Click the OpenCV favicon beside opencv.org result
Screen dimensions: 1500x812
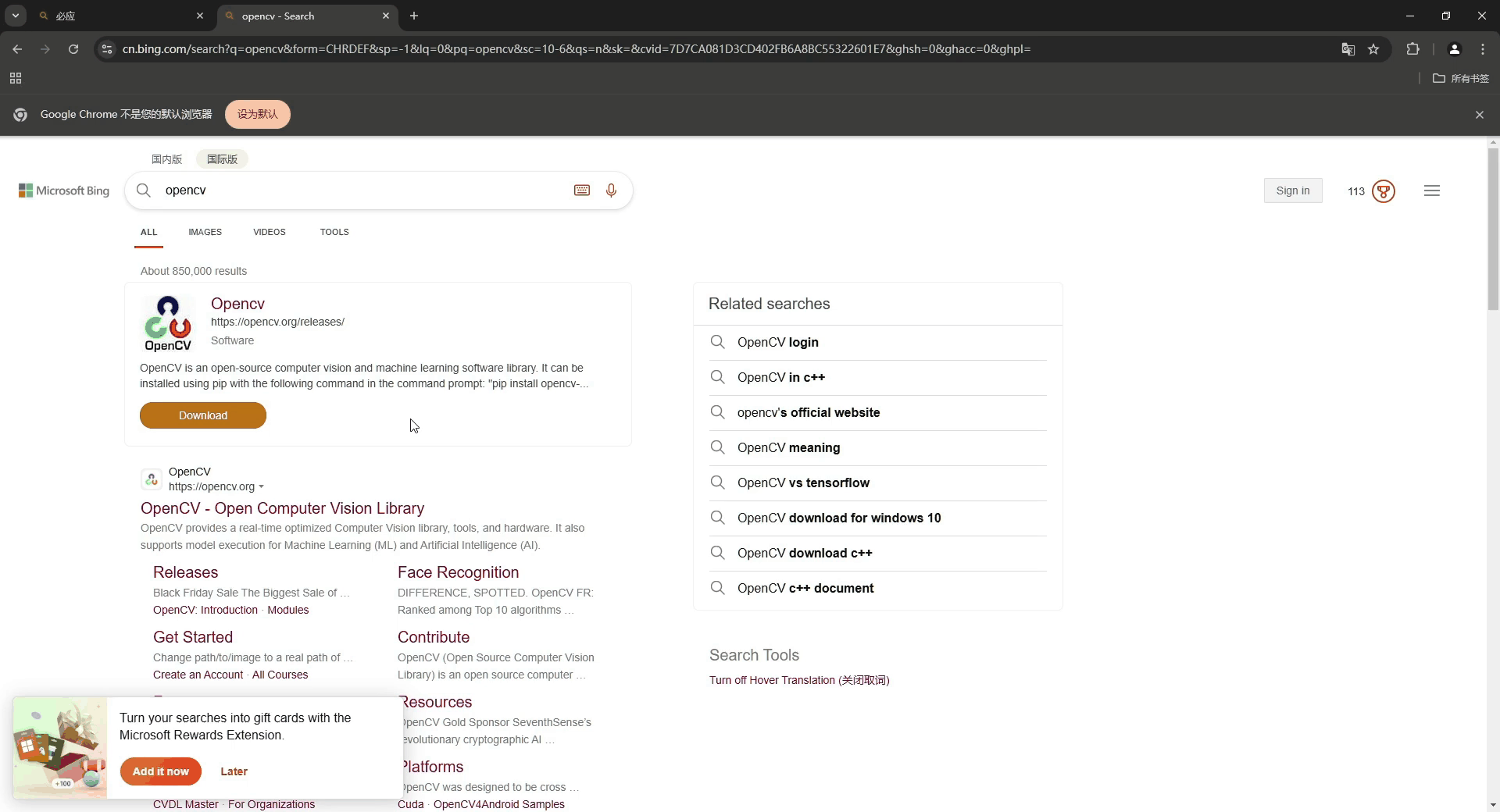[152, 479]
